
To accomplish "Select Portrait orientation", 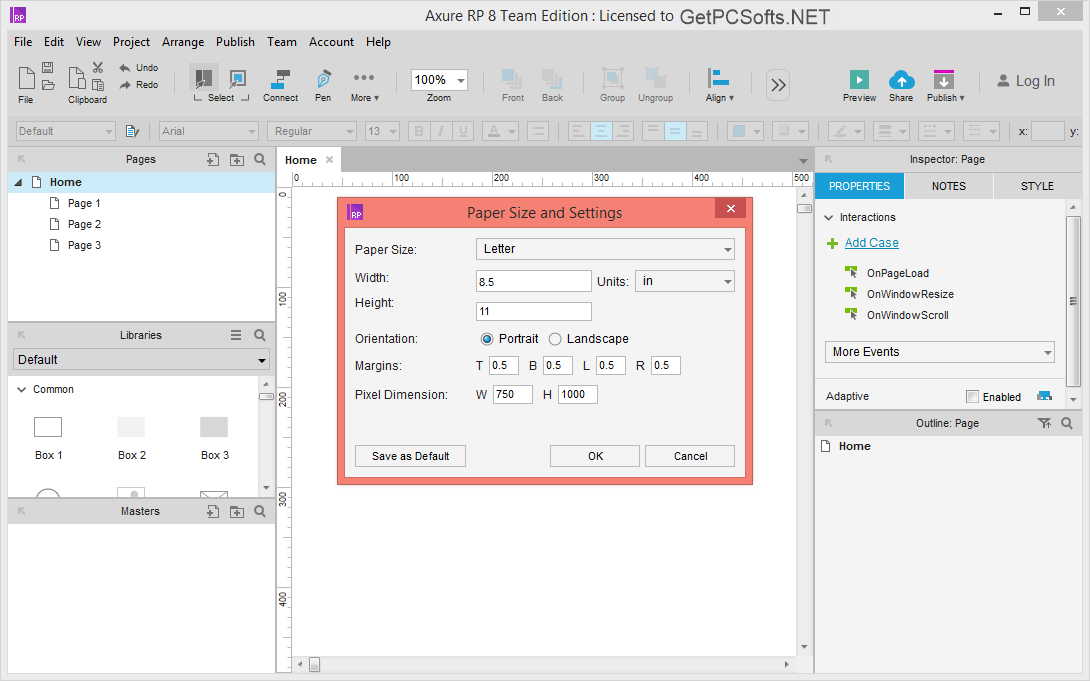I will [487, 339].
